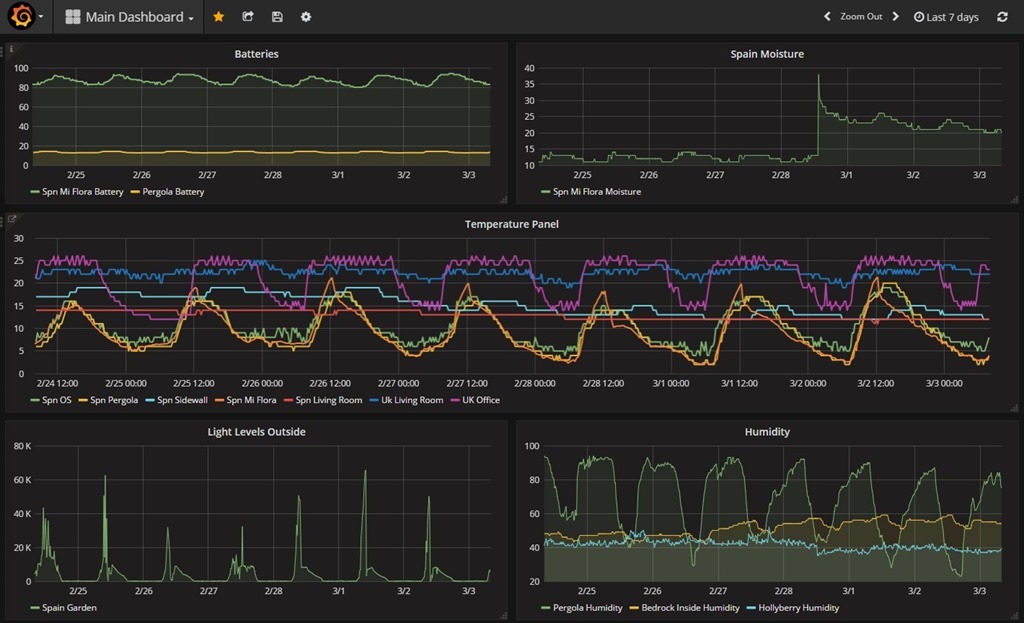Toggle UK Office series in temperature legend
1024x623 pixels.
(480, 400)
